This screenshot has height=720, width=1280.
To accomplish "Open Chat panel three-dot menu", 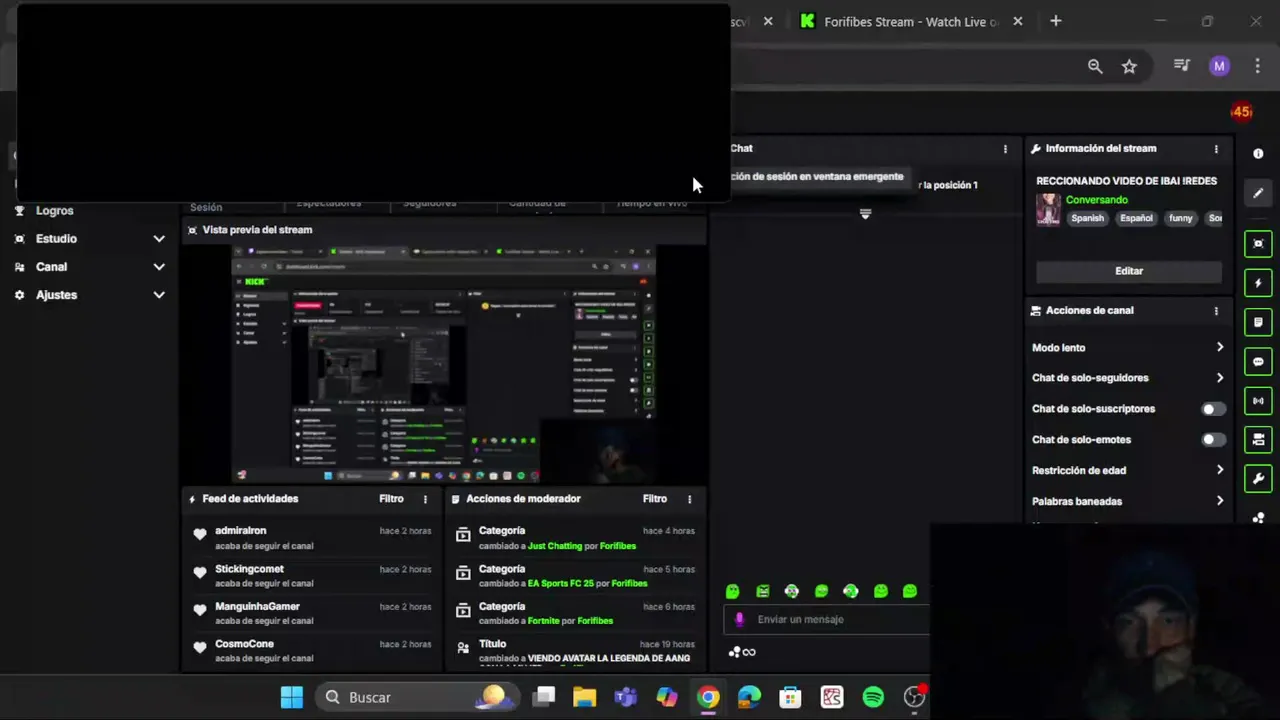I will click(1005, 149).
